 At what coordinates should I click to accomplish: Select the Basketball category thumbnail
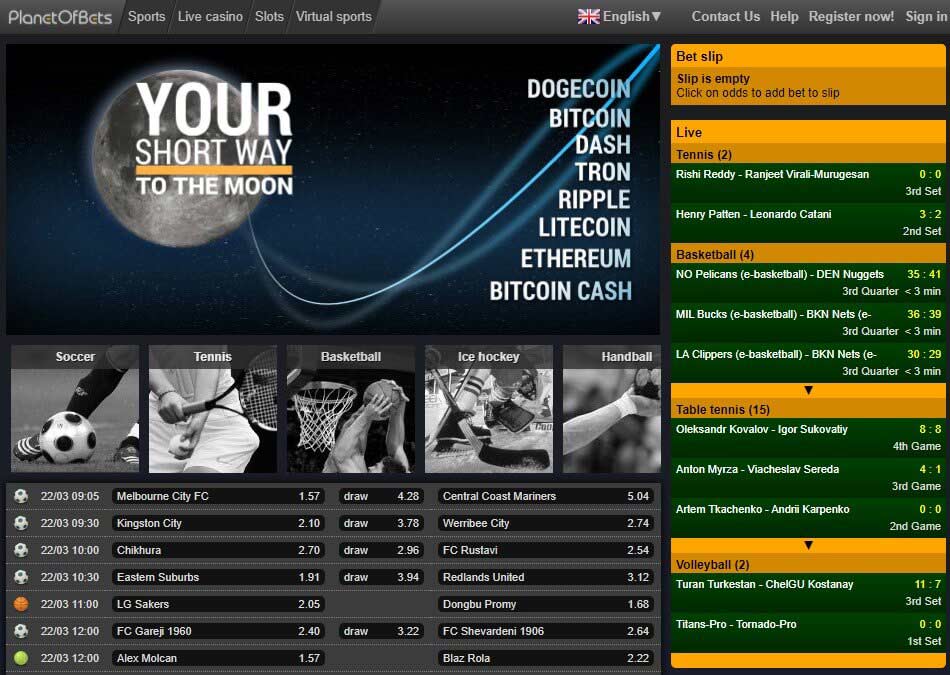tap(351, 409)
